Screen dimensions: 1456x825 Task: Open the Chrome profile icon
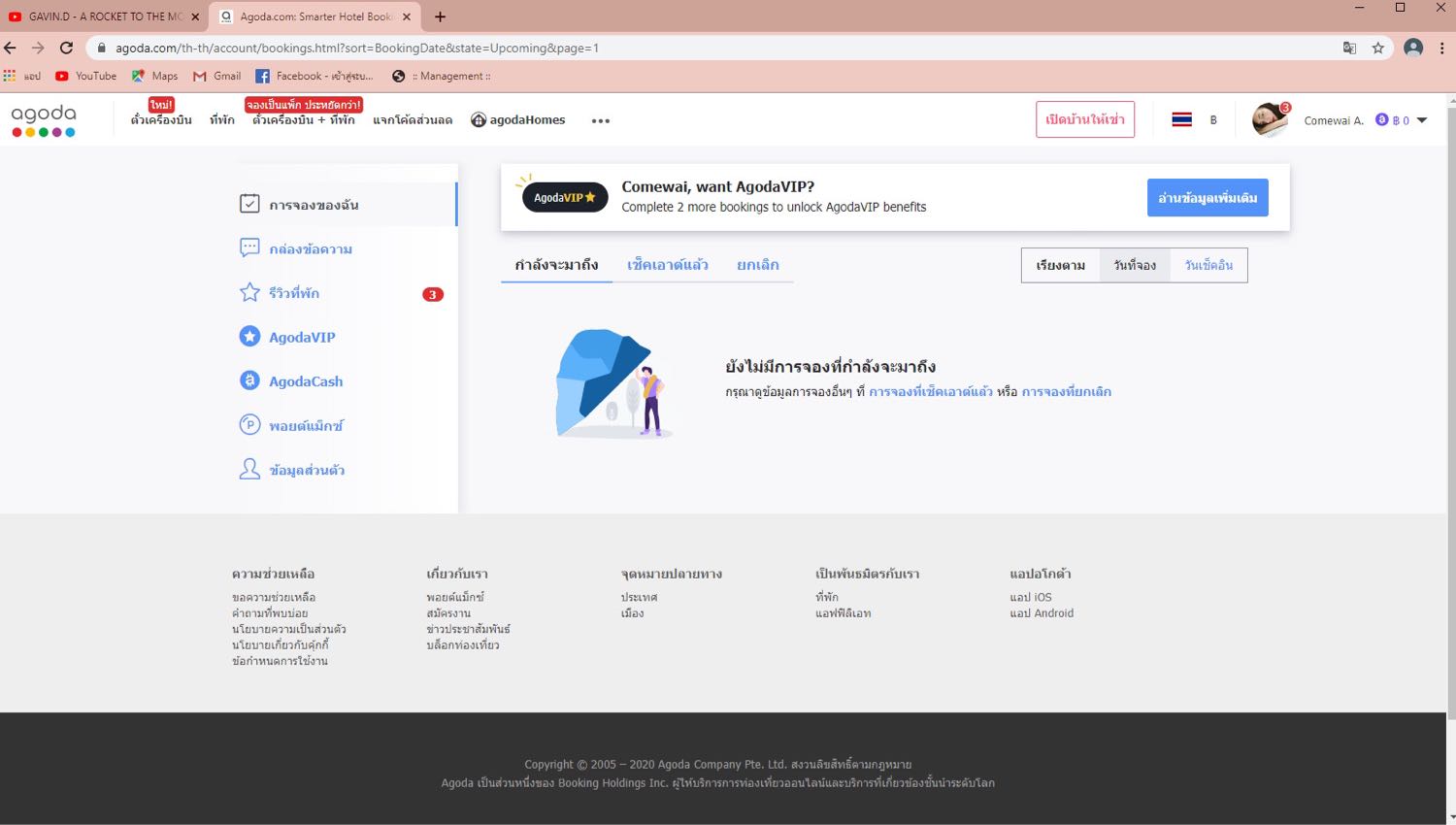[1413, 48]
